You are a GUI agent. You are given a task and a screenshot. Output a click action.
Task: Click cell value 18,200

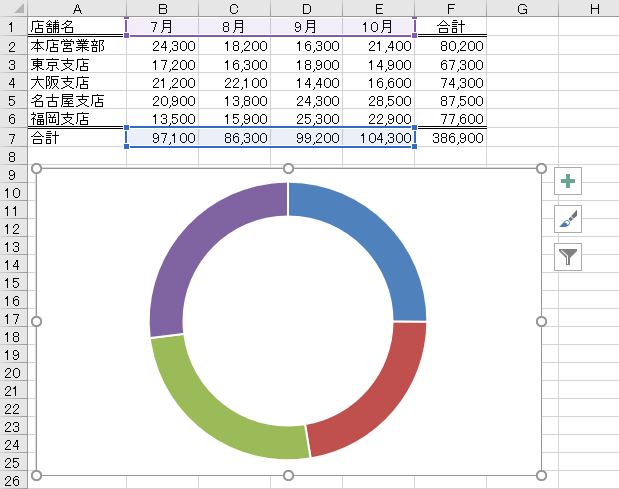click(234, 46)
